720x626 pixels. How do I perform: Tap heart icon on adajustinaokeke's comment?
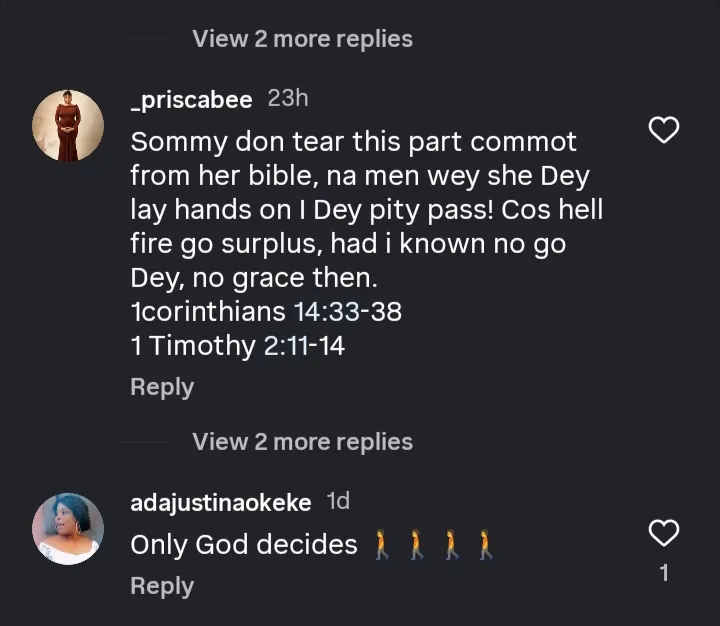click(x=664, y=533)
